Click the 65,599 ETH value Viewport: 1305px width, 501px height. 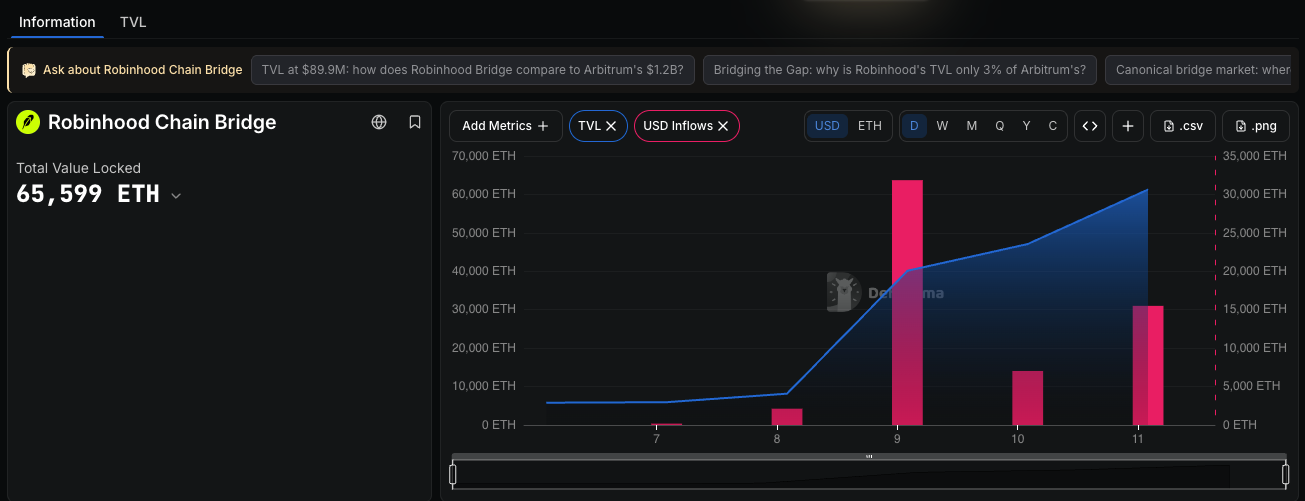click(x=88, y=194)
